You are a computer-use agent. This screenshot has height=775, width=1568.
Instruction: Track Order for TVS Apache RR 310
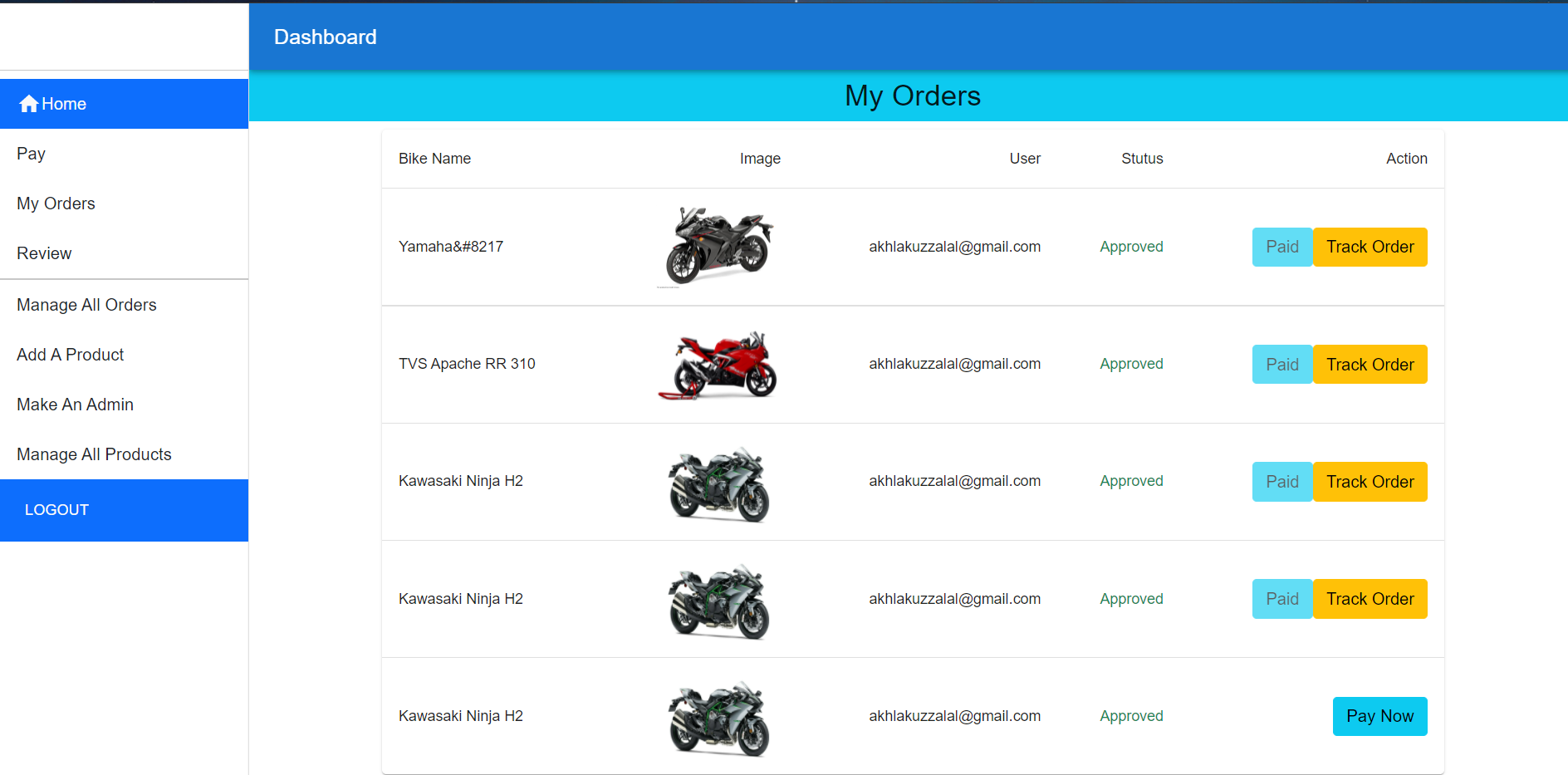1370,365
